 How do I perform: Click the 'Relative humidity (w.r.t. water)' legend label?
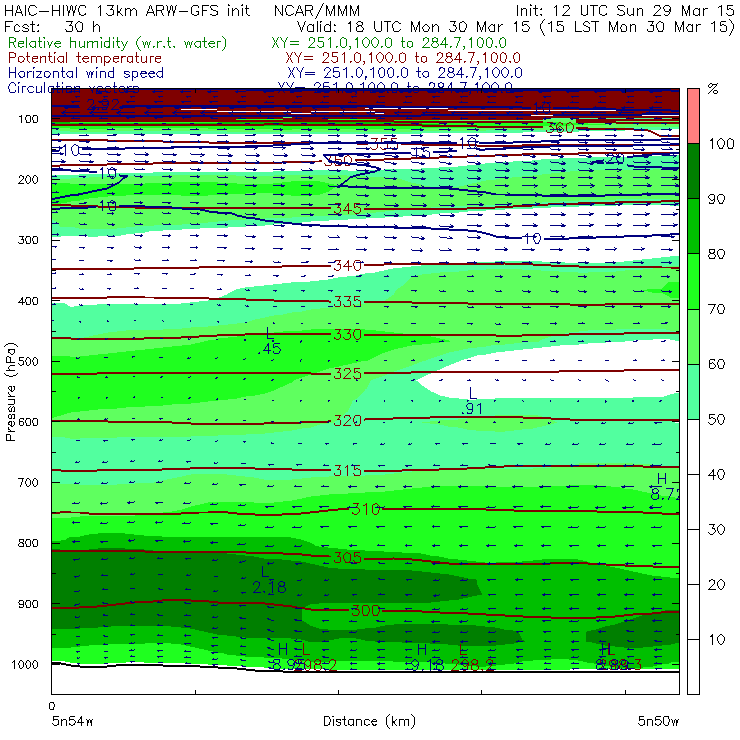(x=118, y=43)
